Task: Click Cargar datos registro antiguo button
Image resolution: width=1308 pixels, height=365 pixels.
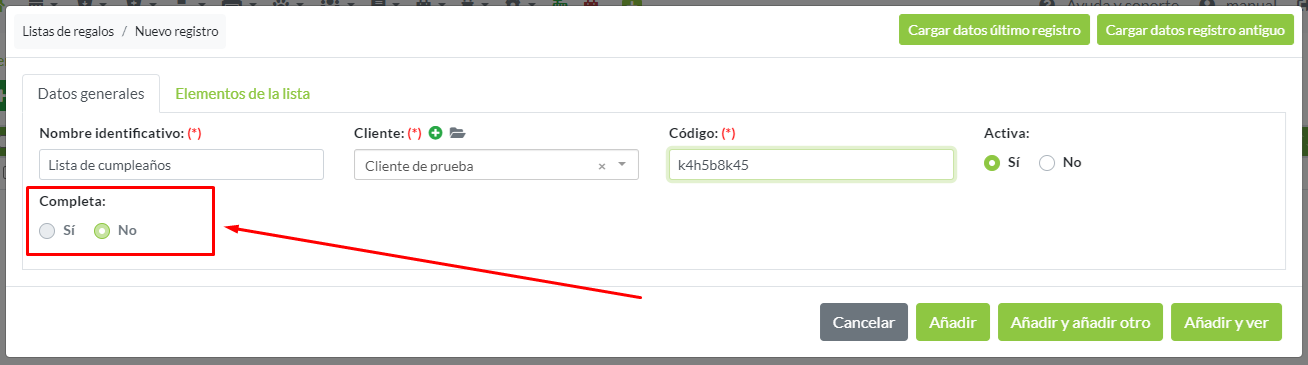Action: 1195,30
